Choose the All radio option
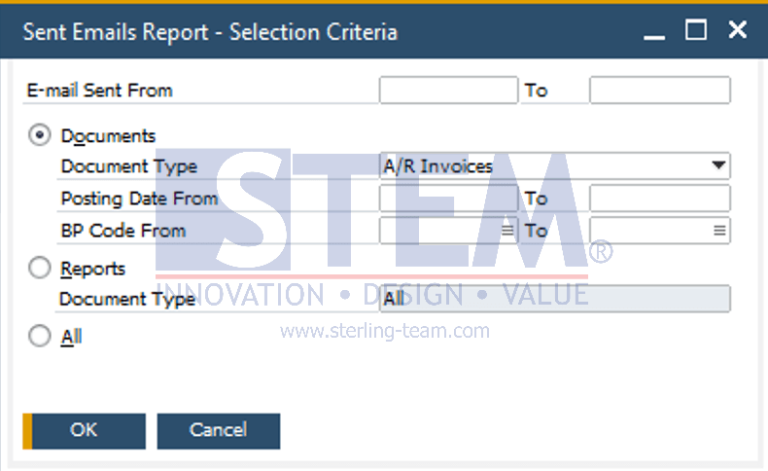This screenshot has width=768, height=471. tap(41, 337)
